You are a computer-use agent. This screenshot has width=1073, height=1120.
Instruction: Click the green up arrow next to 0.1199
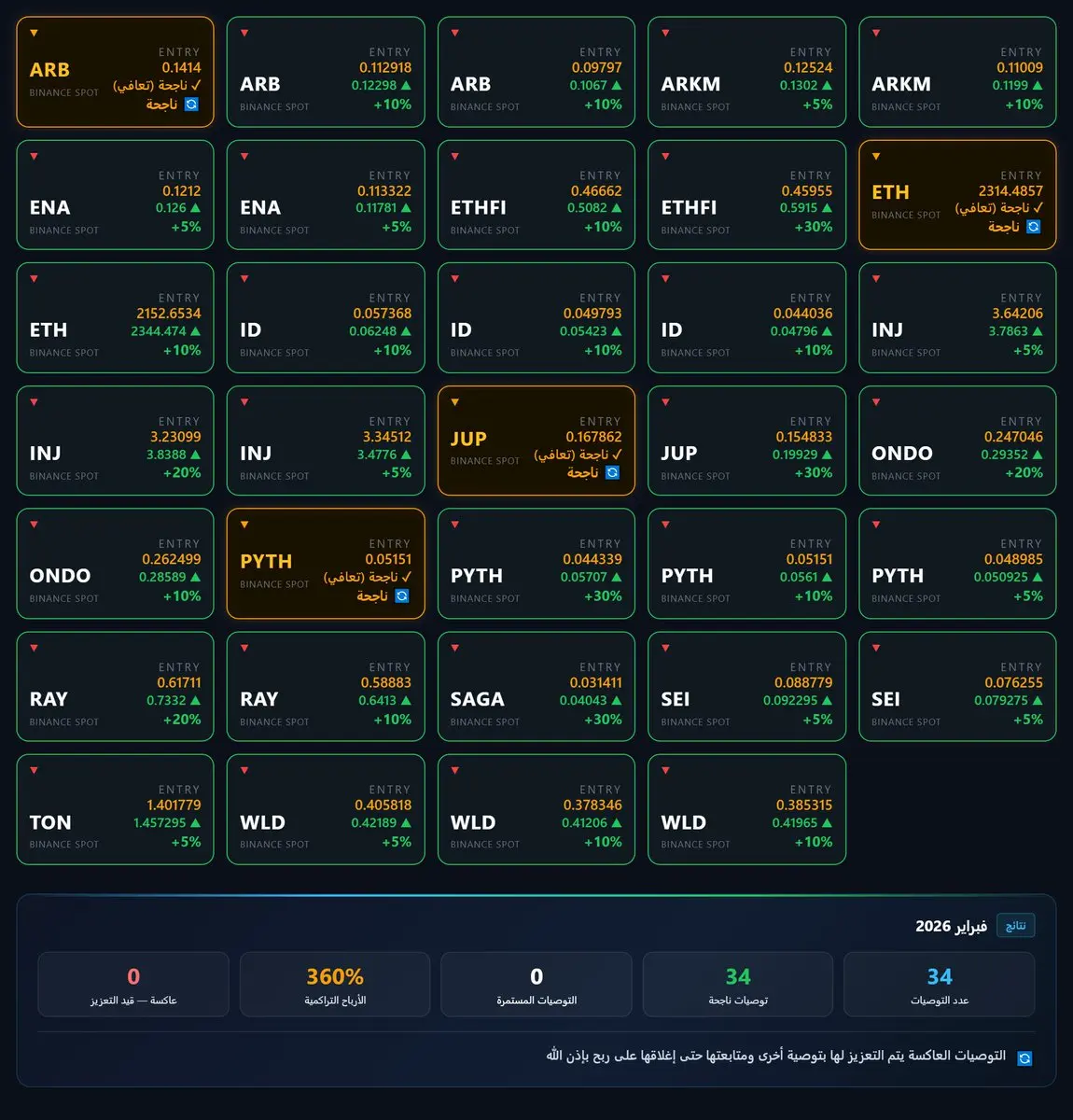(x=1038, y=85)
